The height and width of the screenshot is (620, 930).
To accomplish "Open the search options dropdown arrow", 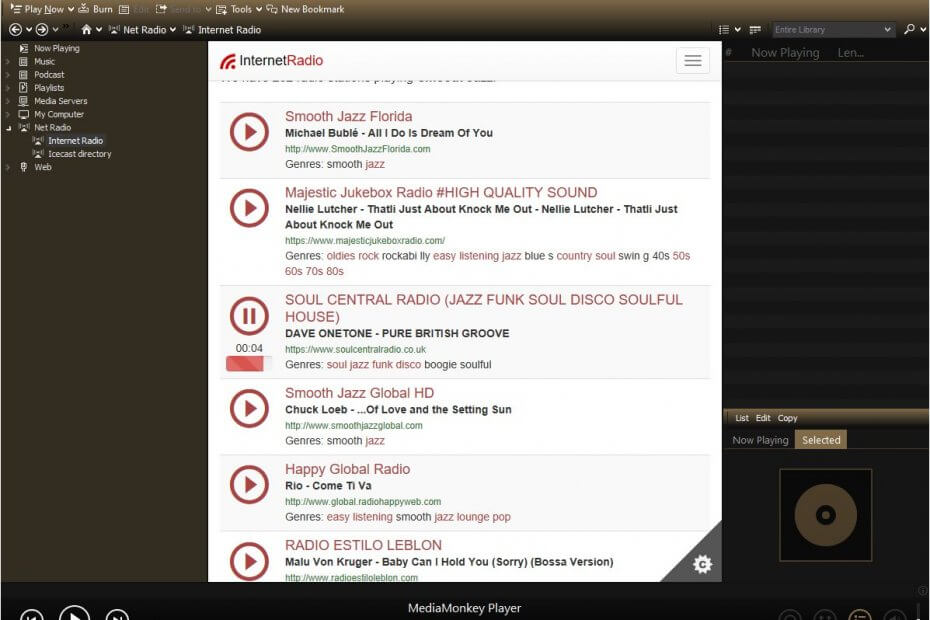I will tap(923, 30).
